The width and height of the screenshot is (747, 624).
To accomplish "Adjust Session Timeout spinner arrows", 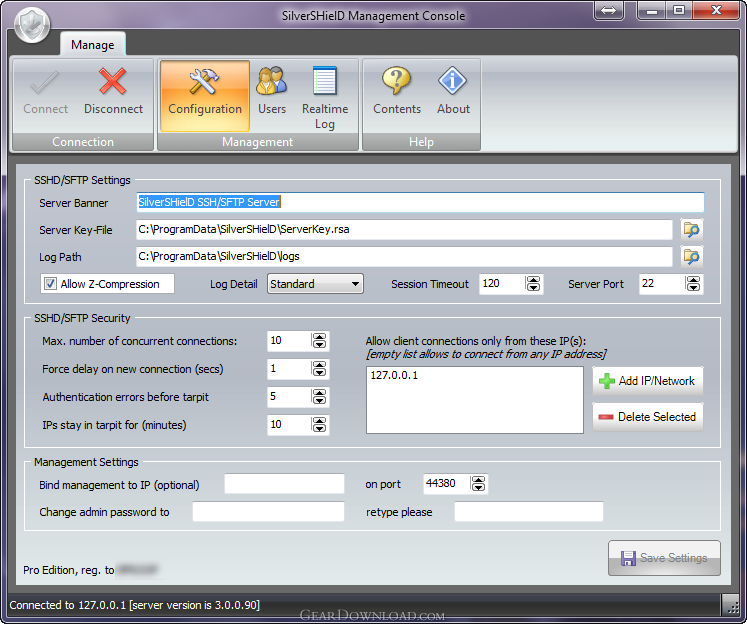I will point(533,284).
